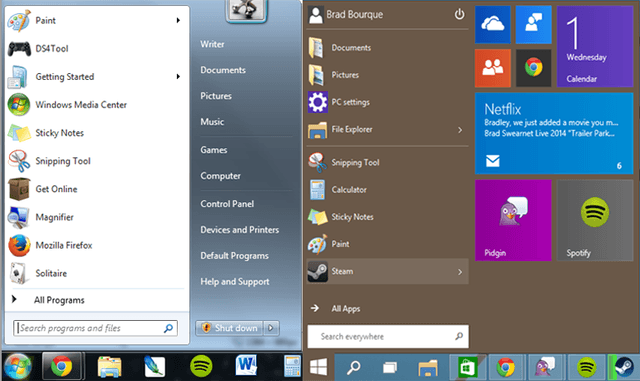The height and width of the screenshot is (381, 640).
Task: Open Steam icon on the Windows 10 taskbar
Action: click(x=624, y=367)
